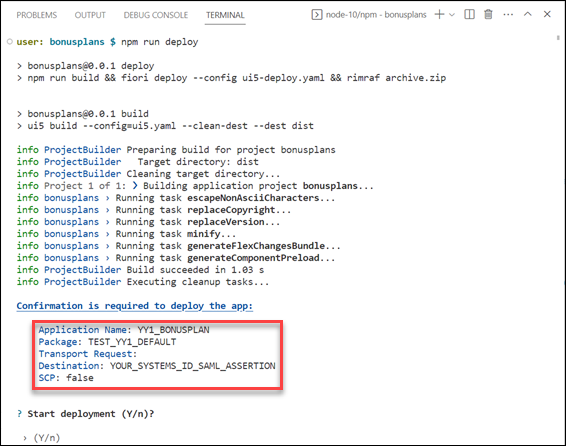Viewport: 566px width, 446px height.
Task: Click the terminal scrollbar thumb
Action: coord(558,38)
